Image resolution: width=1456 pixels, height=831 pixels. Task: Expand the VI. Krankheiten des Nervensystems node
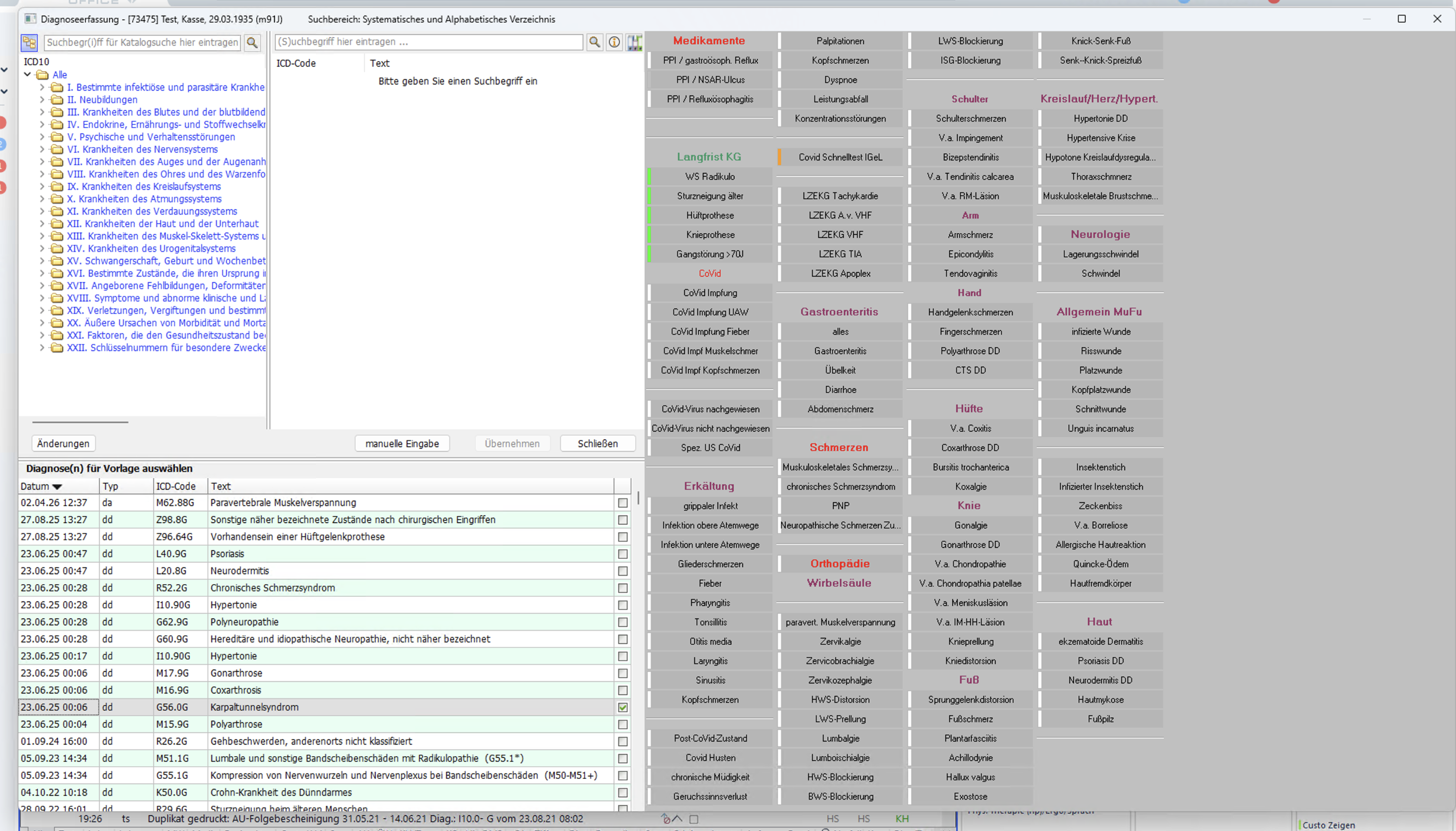(42, 149)
